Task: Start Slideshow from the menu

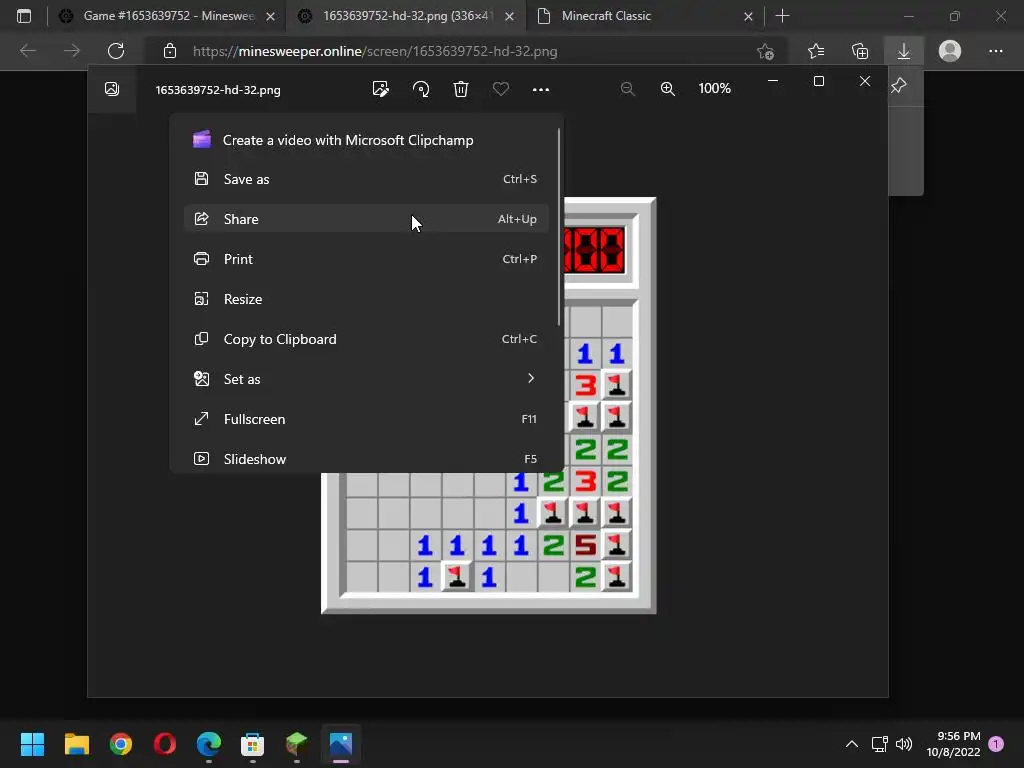Action: (366, 458)
